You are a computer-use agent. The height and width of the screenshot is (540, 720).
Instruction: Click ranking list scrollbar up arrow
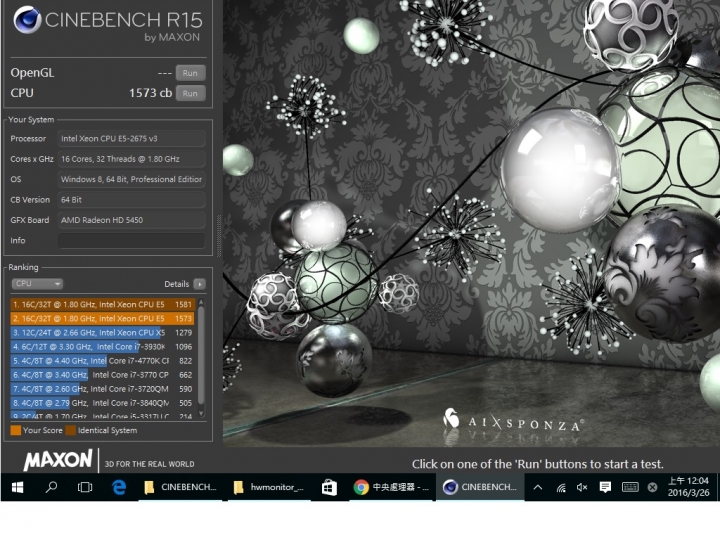201,303
